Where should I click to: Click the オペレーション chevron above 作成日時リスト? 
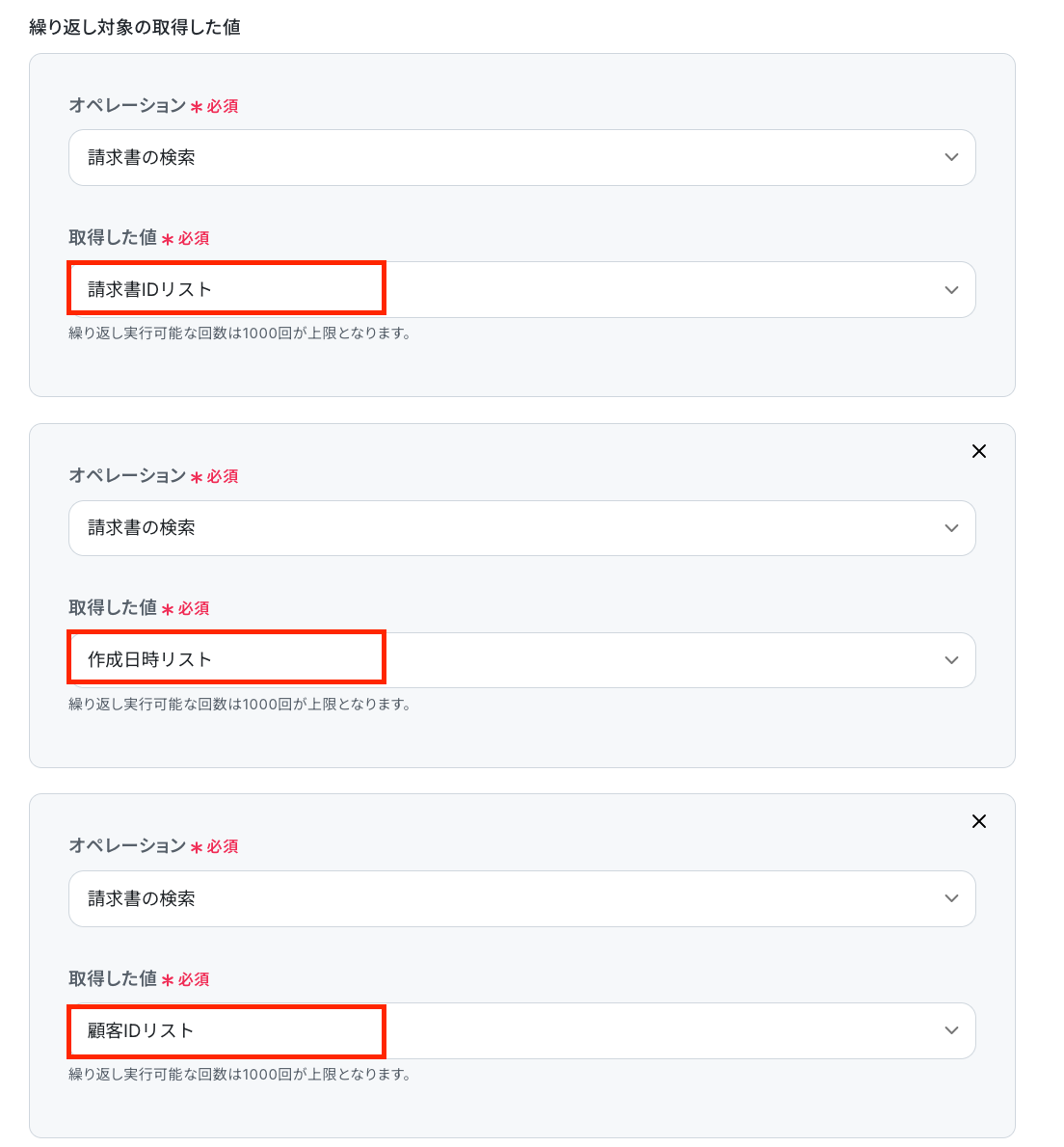click(951, 528)
